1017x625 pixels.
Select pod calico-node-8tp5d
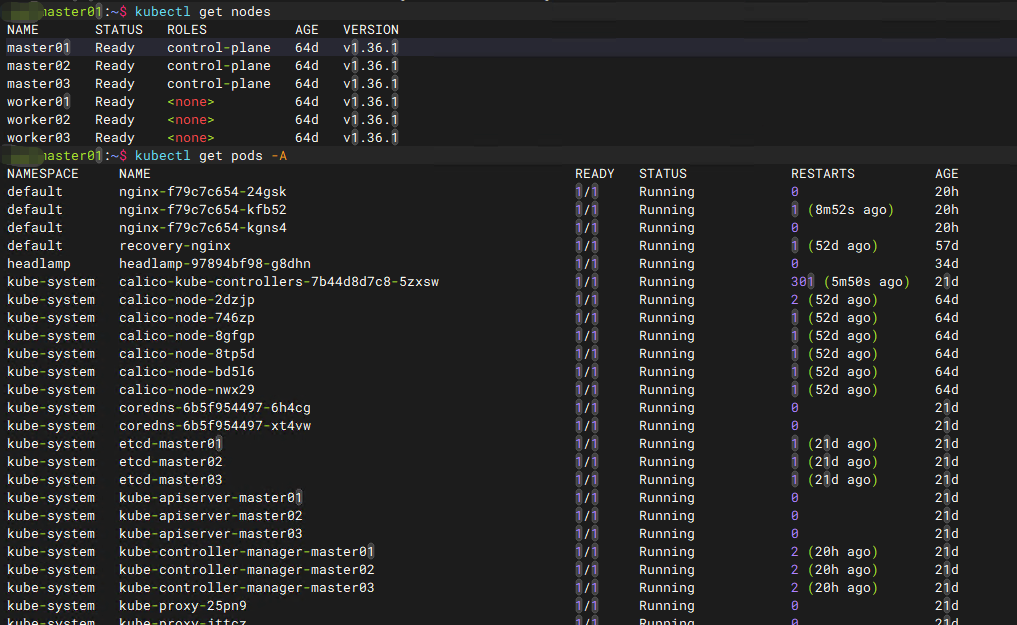point(187,354)
